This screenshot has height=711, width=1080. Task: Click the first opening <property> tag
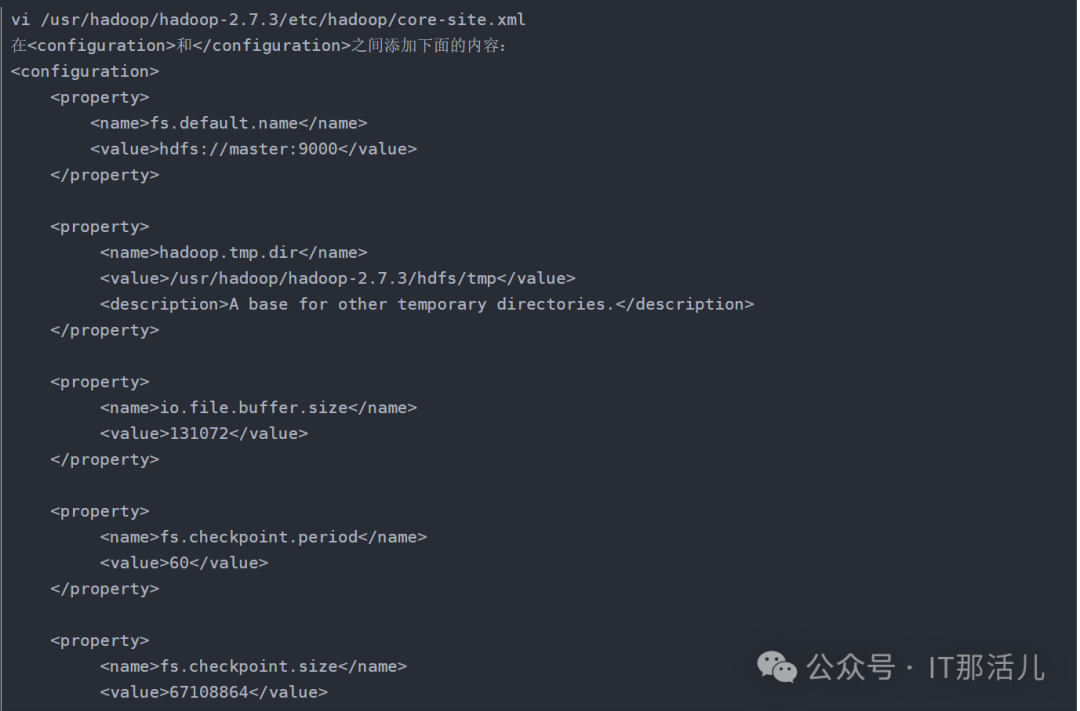(x=100, y=97)
